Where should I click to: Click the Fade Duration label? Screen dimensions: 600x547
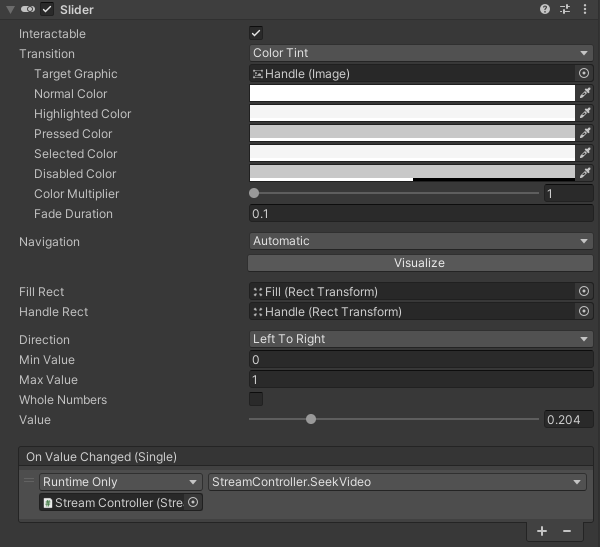tap(73, 214)
